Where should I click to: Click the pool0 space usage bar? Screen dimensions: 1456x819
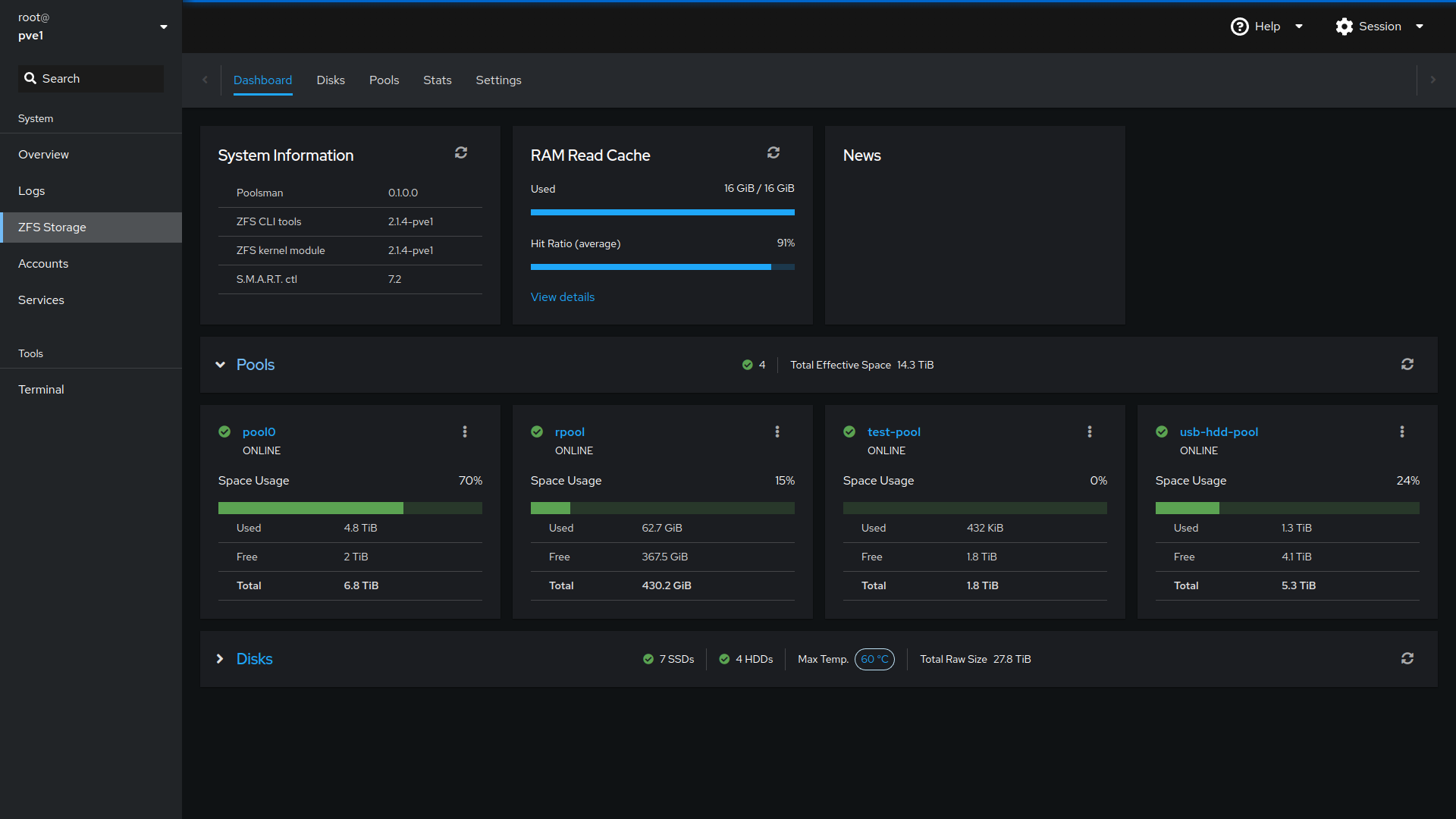coord(350,508)
